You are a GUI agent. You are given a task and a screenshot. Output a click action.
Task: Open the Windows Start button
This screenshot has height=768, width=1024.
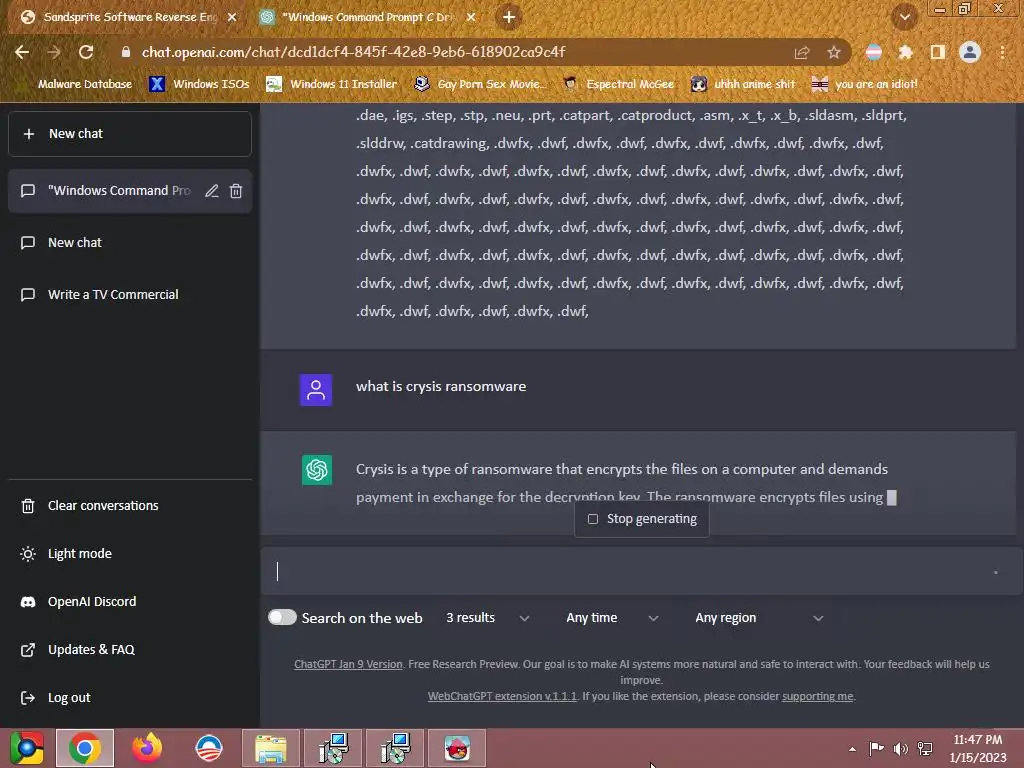(x=27, y=748)
